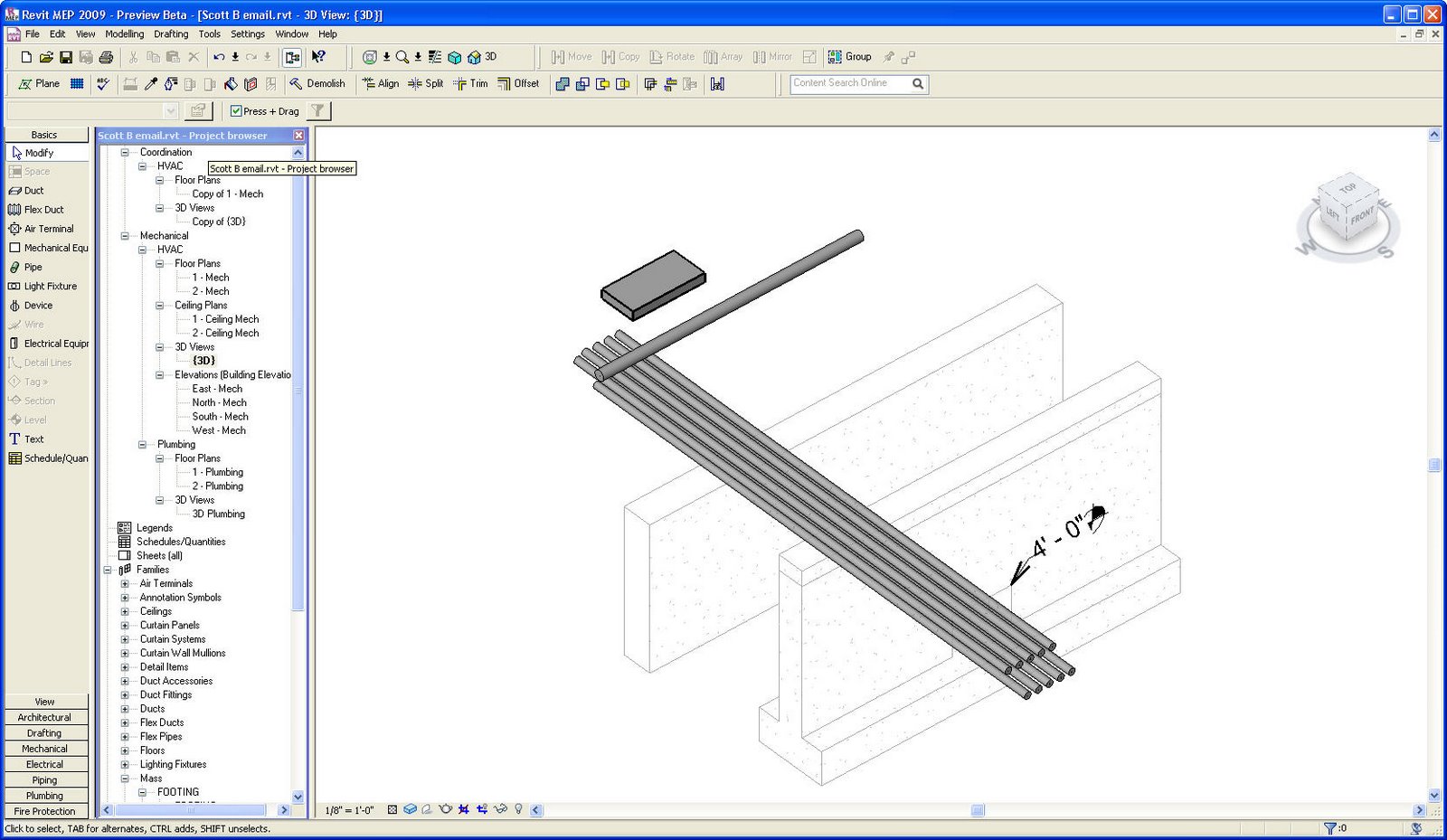This screenshot has width=1447, height=840.
Task: Collapse the Families node
Action: tap(108, 571)
